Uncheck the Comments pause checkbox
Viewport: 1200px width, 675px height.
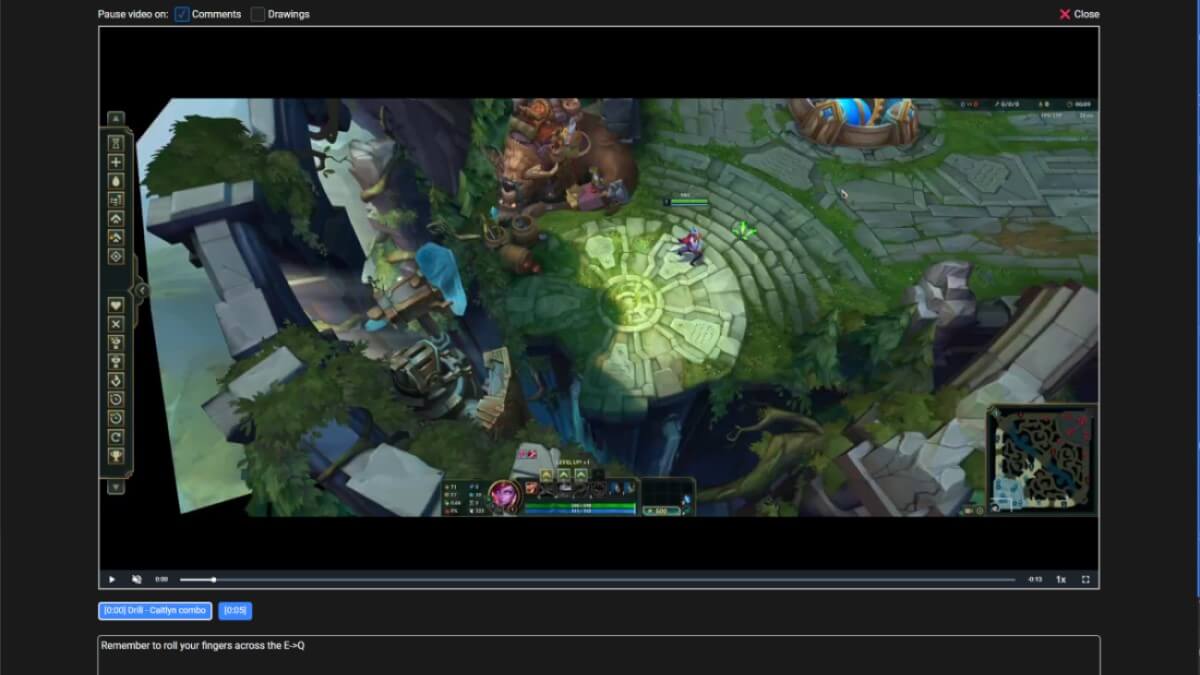coord(182,14)
